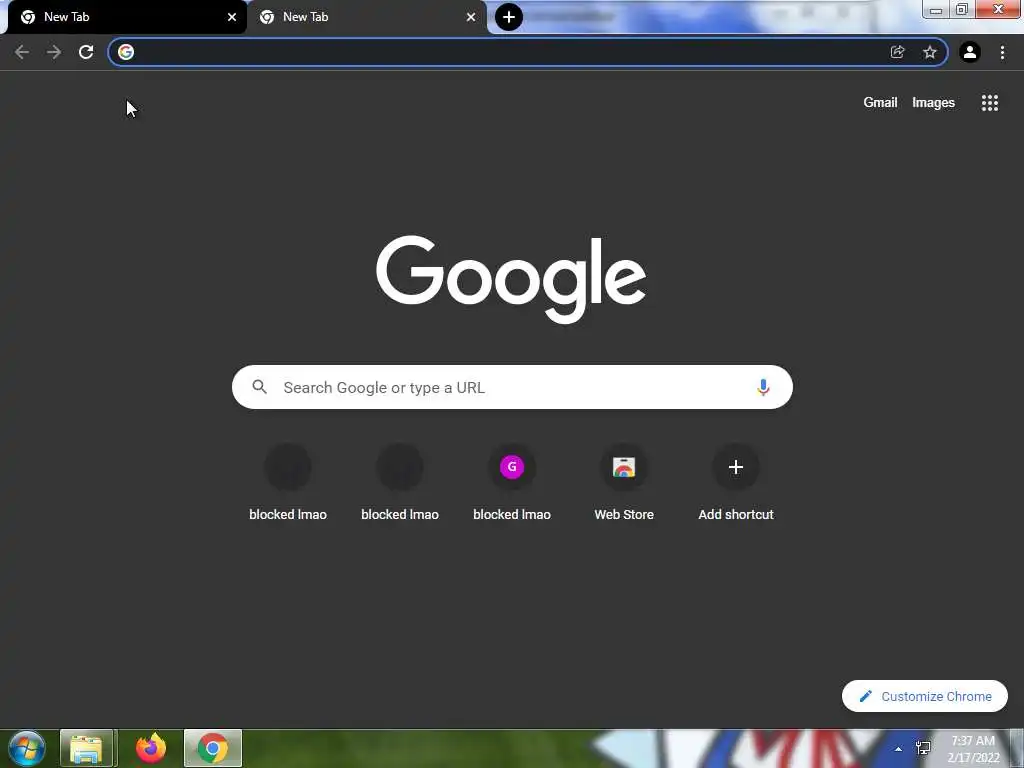
Task: Open Gmail link
Action: point(880,103)
